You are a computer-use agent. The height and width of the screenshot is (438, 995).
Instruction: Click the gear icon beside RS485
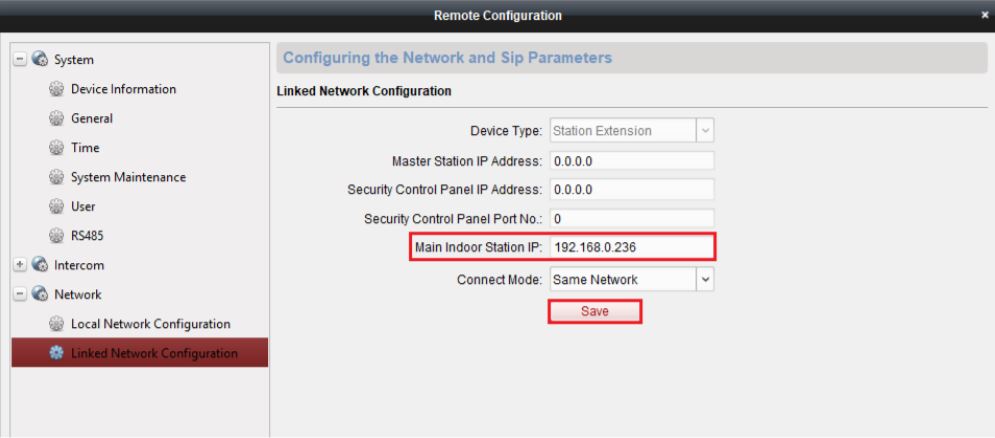[57, 236]
